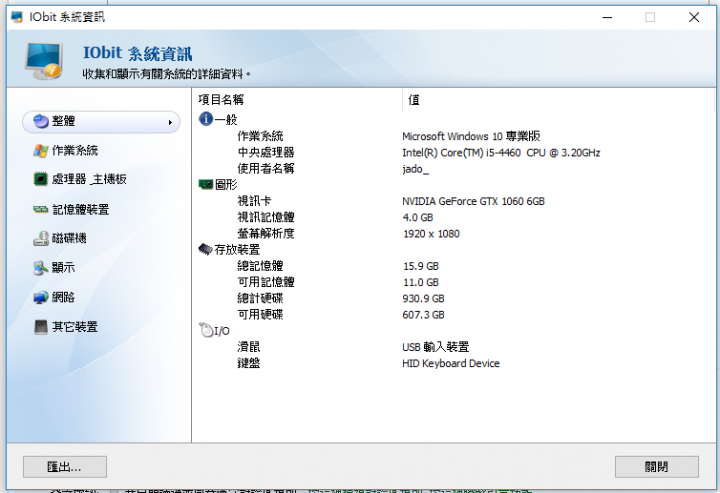This screenshot has width=720, height=493.
Task: Click the 磁碟機 disk drive icon
Action: pos(40,238)
